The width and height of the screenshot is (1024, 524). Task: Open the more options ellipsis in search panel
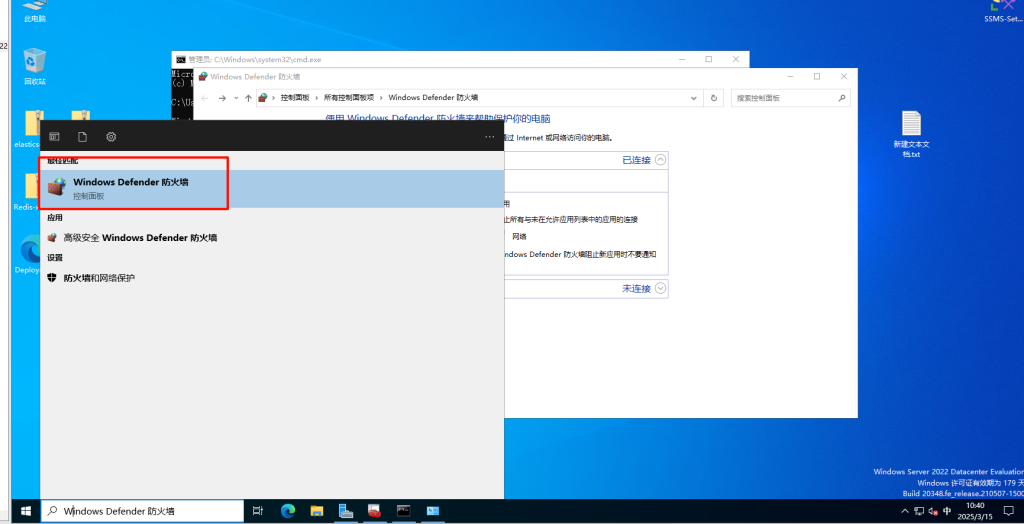pyautogui.click(x=489, y=136)
